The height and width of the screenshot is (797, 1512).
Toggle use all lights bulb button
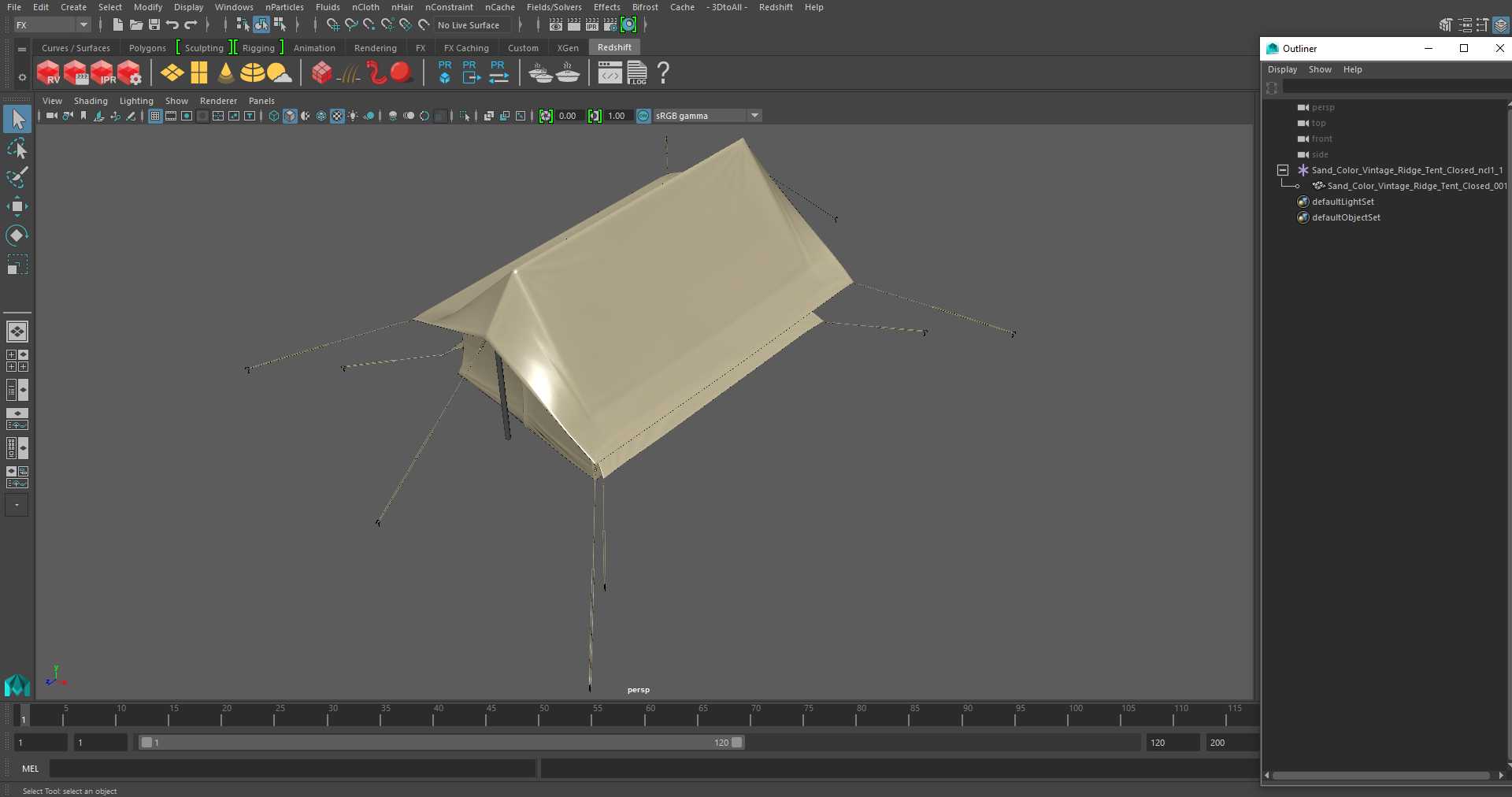[x=353, y=116]
